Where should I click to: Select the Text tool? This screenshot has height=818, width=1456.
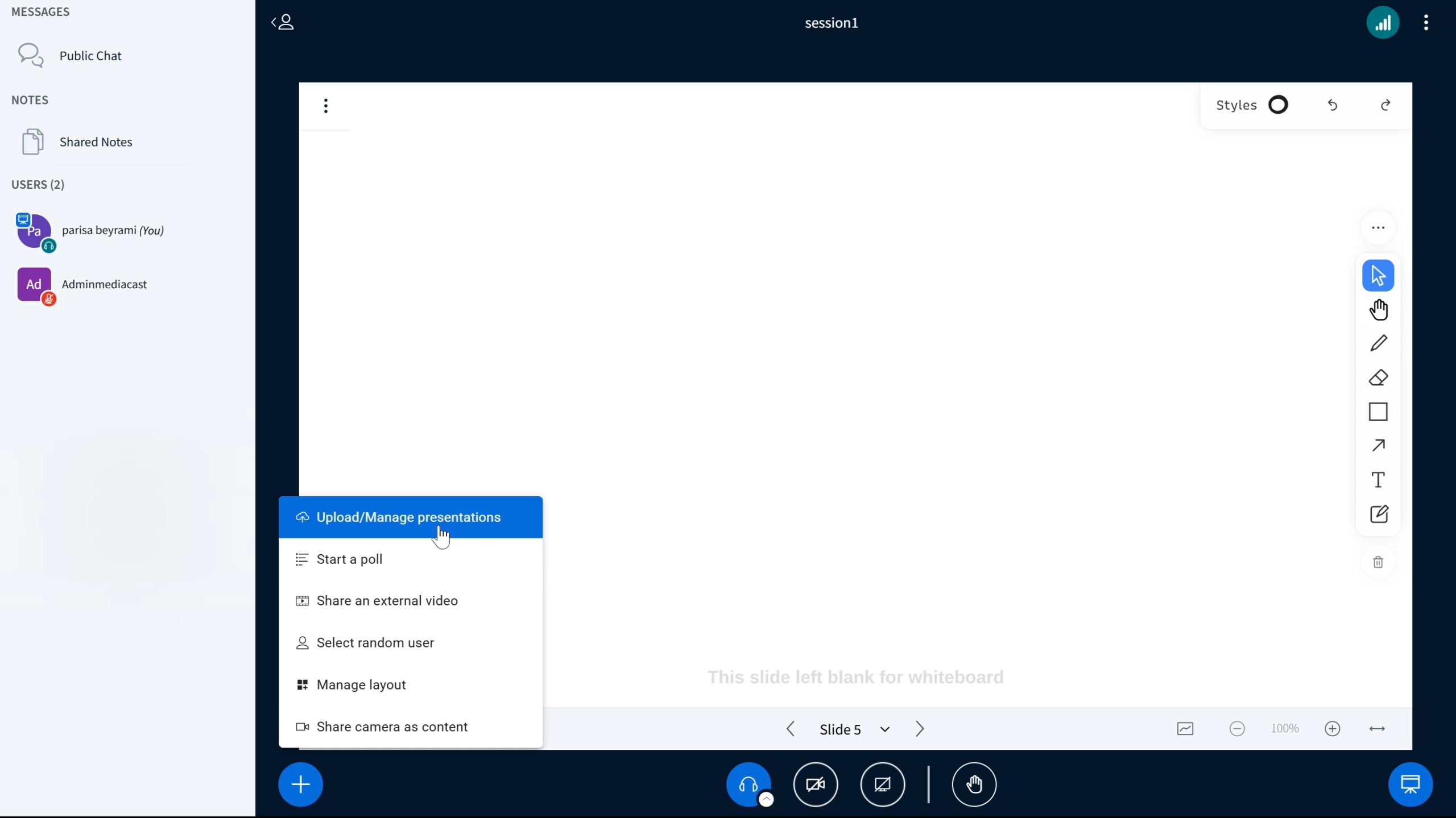tap(1378, 480)
